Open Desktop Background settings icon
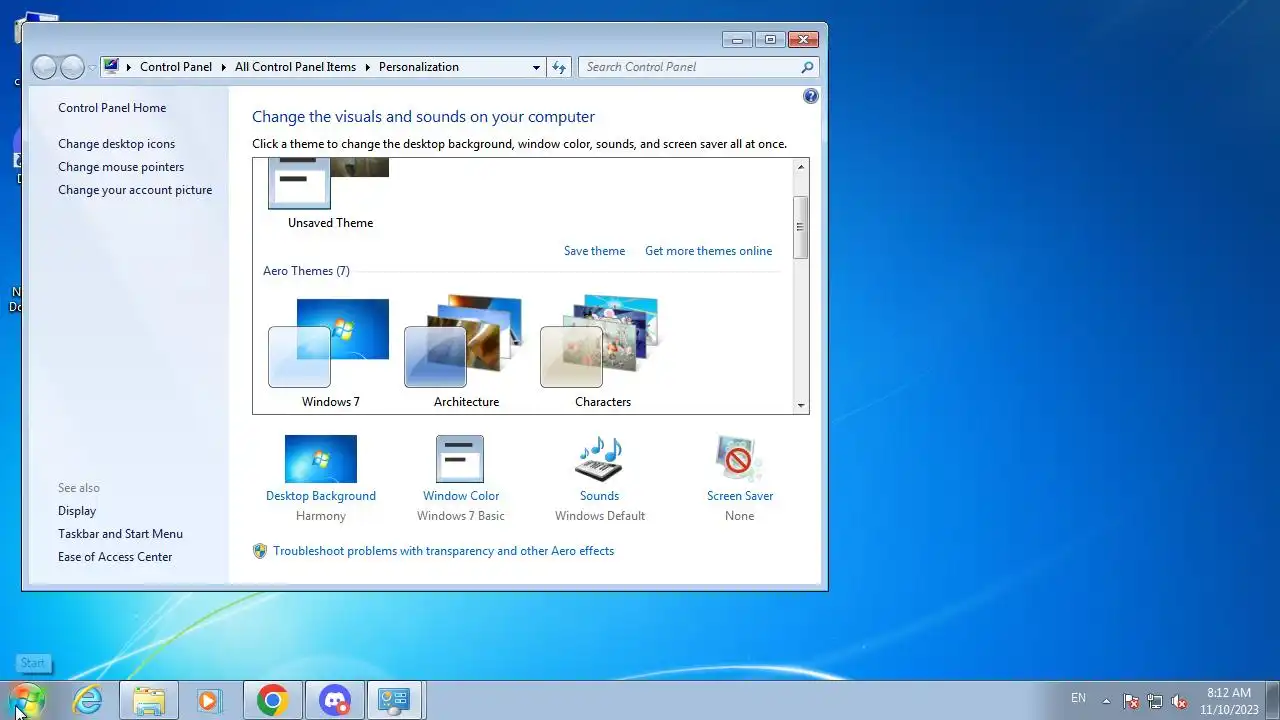This screenshot has height=720, width=1280. tap(321, 459)
